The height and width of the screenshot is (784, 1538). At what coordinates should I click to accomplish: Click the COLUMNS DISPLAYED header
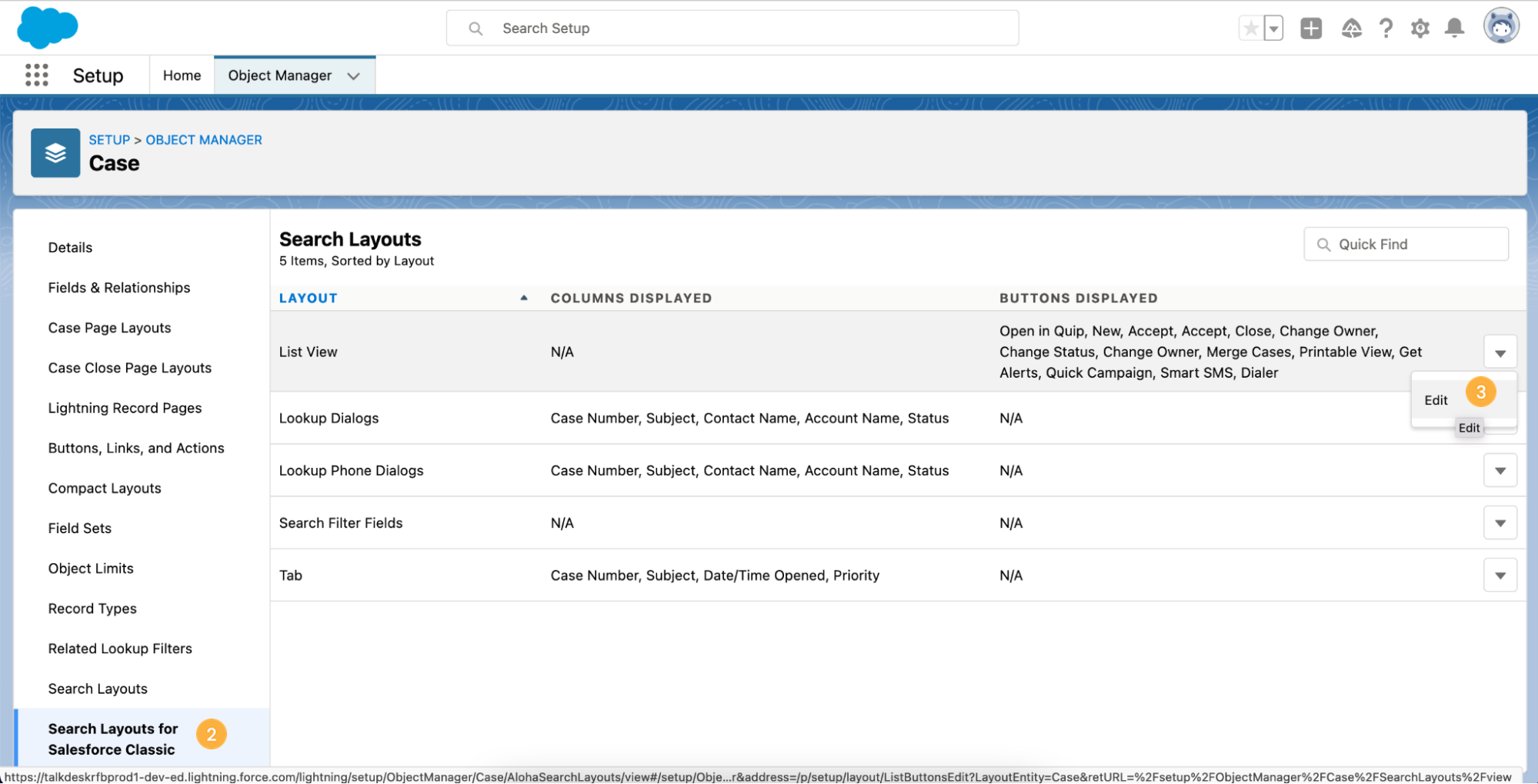click(x=631, y=298)
